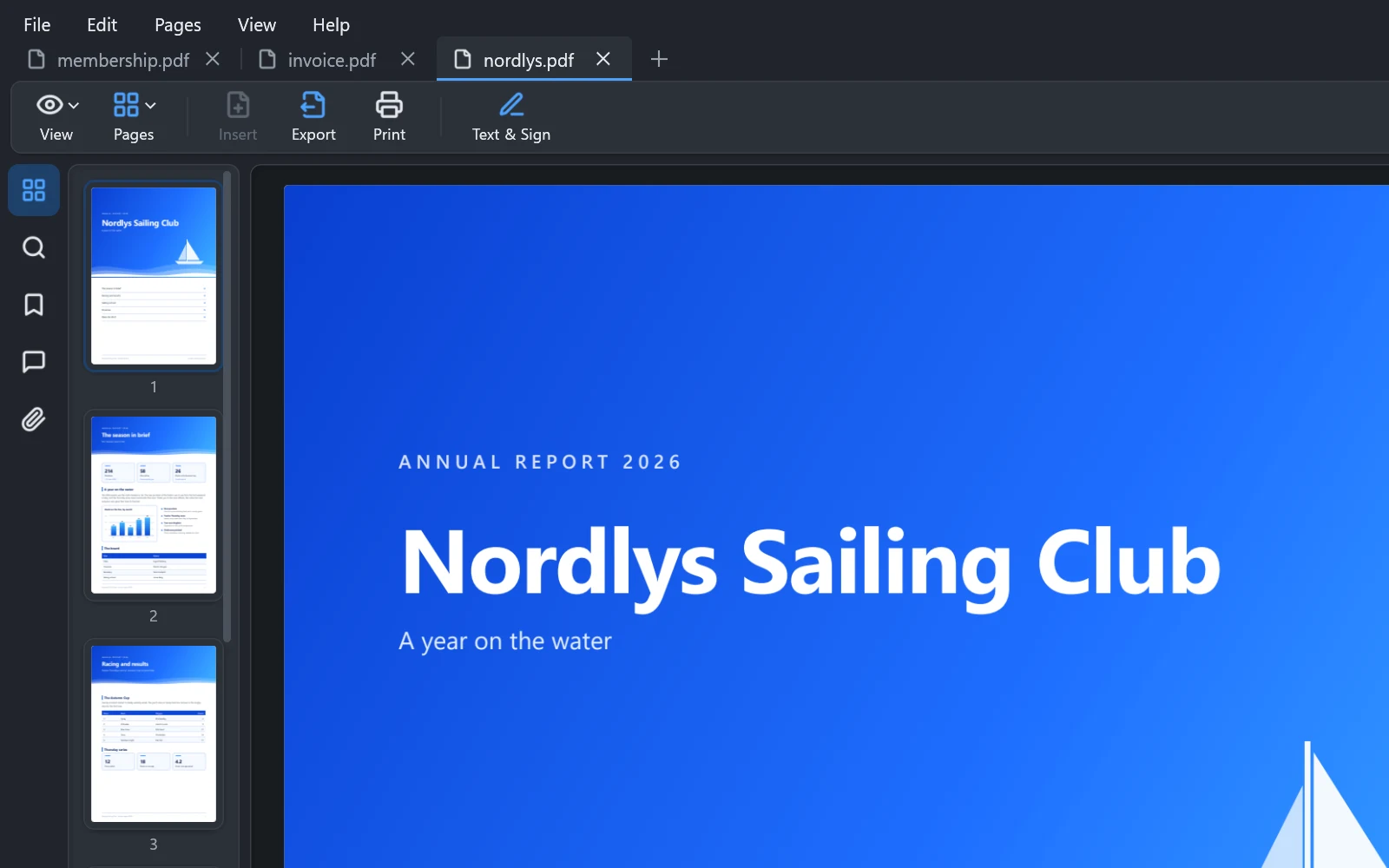Open the search panel magnifier icon
The width and height of the screenshot is (1389, 868).
pyautogui.click(x=34, y=247)
